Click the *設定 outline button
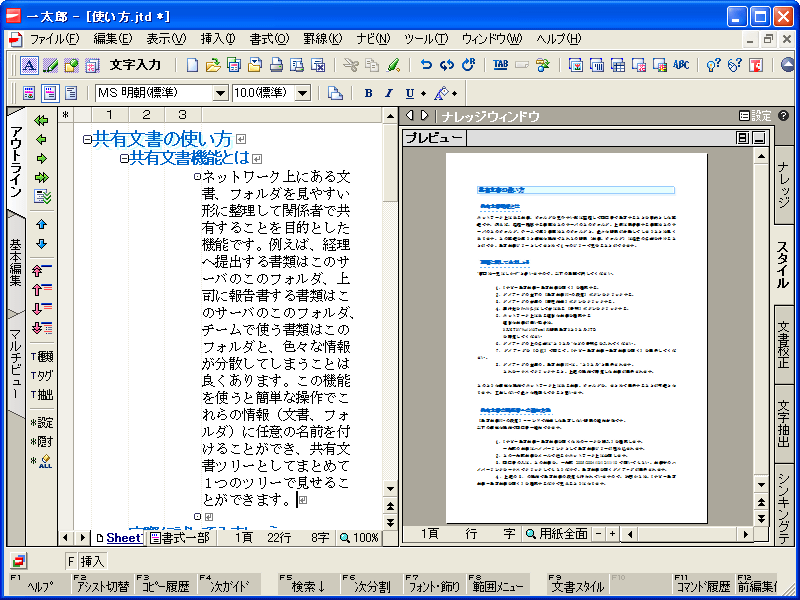This screenshot has width=800, height=600. [42, 422]
